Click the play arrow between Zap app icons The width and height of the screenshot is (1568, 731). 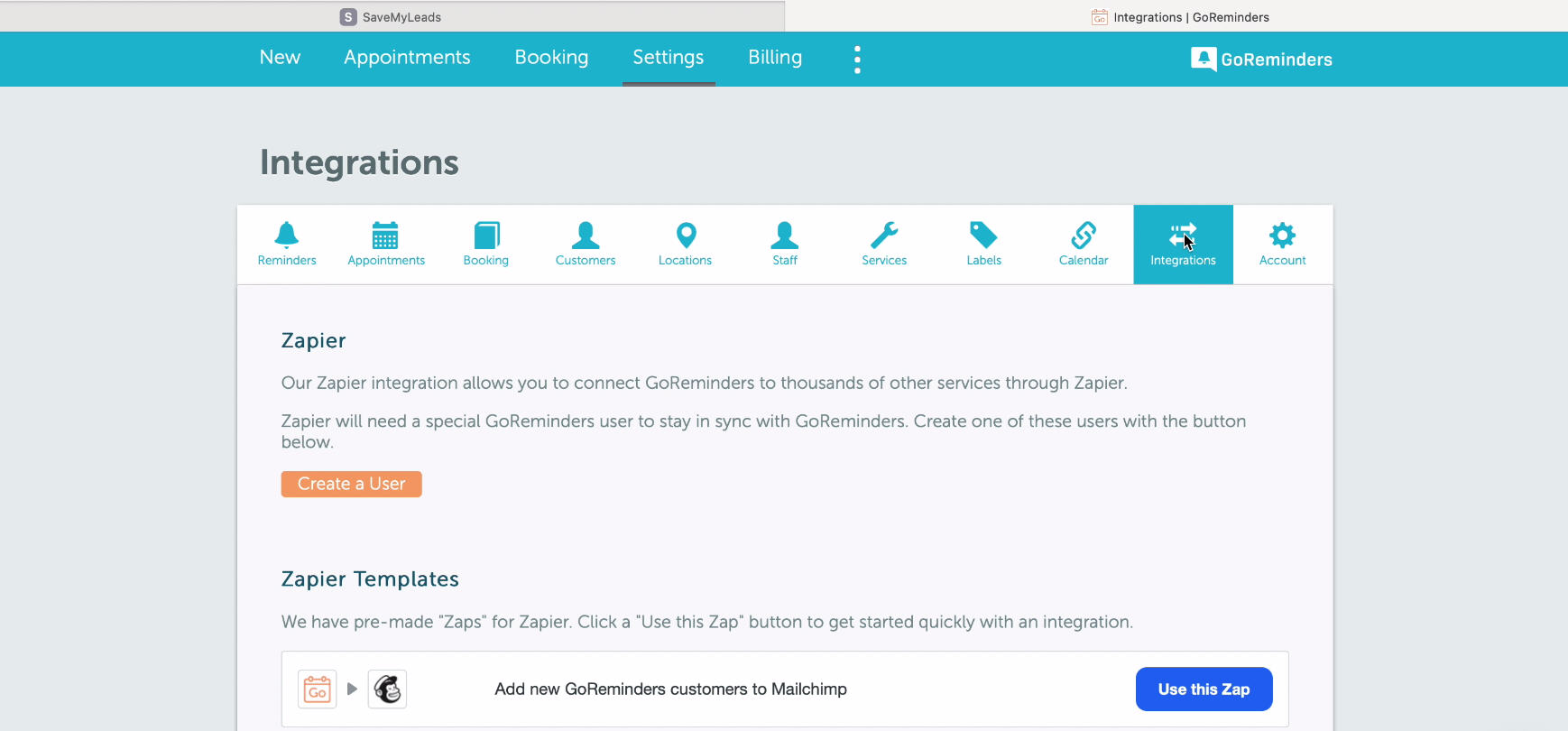point(353,689)
